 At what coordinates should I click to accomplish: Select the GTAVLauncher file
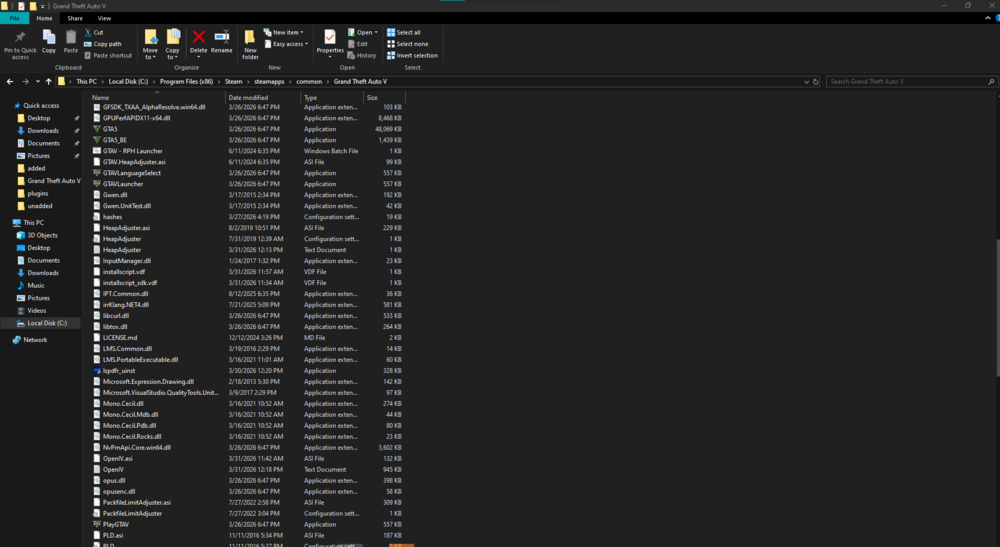tap(123, 184)
